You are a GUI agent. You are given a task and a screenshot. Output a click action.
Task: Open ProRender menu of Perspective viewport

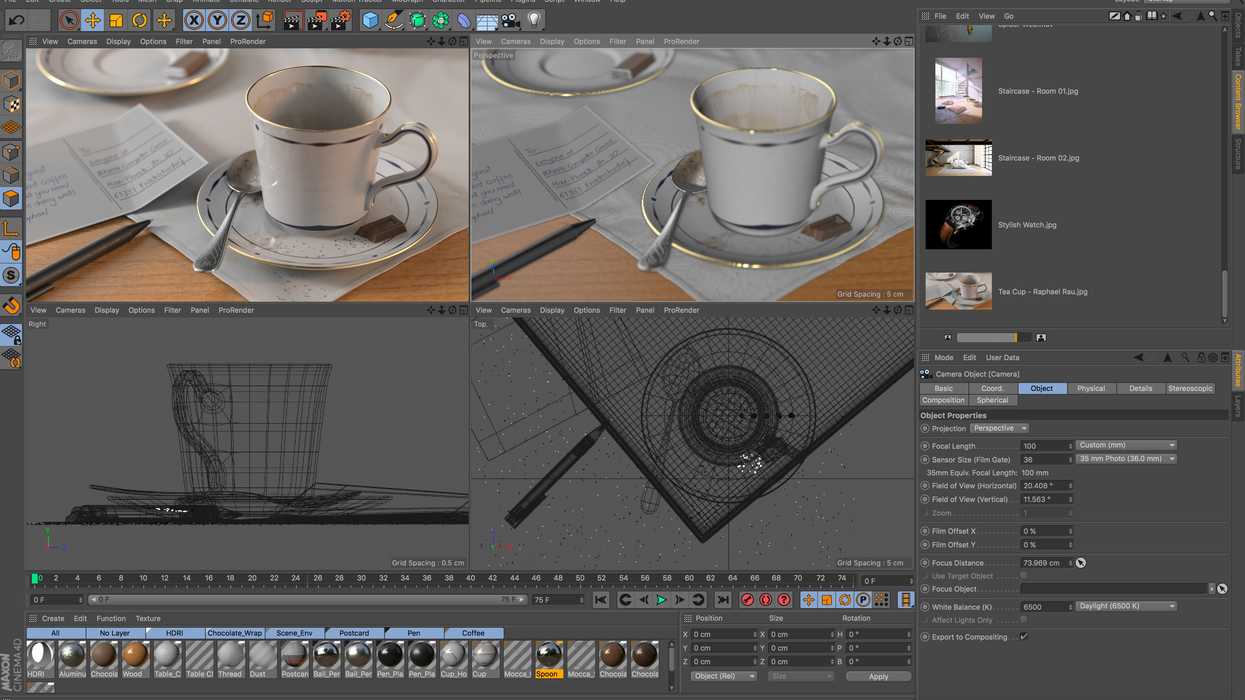681,41
